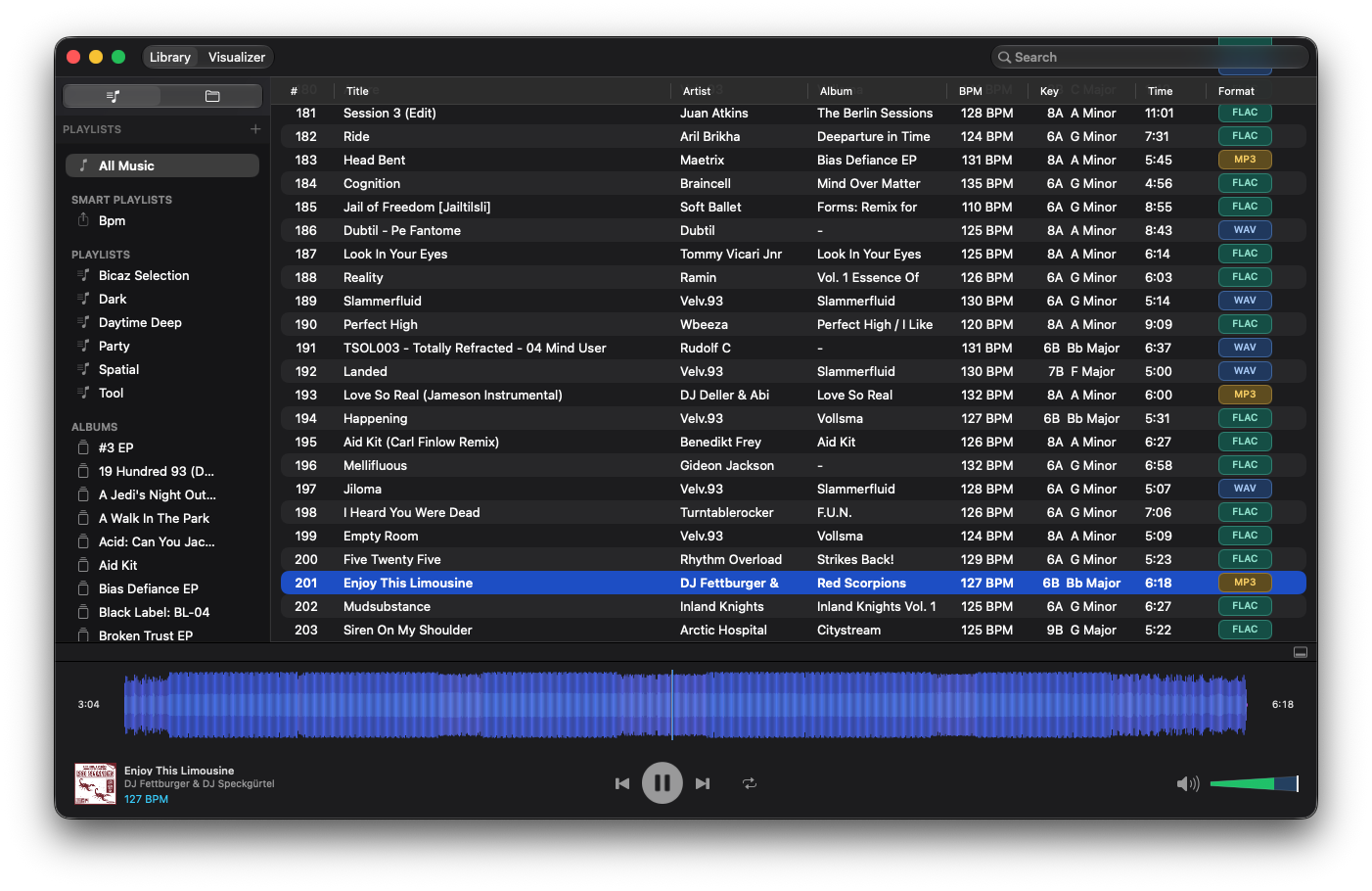Adjust the green volume slider
1372x891 pixels.
pyautogui.click(x=1254, y=783)
